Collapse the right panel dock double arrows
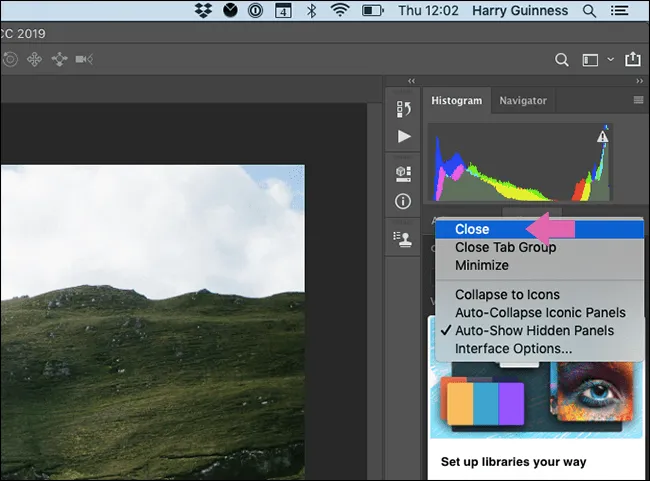 coord(638,81)
